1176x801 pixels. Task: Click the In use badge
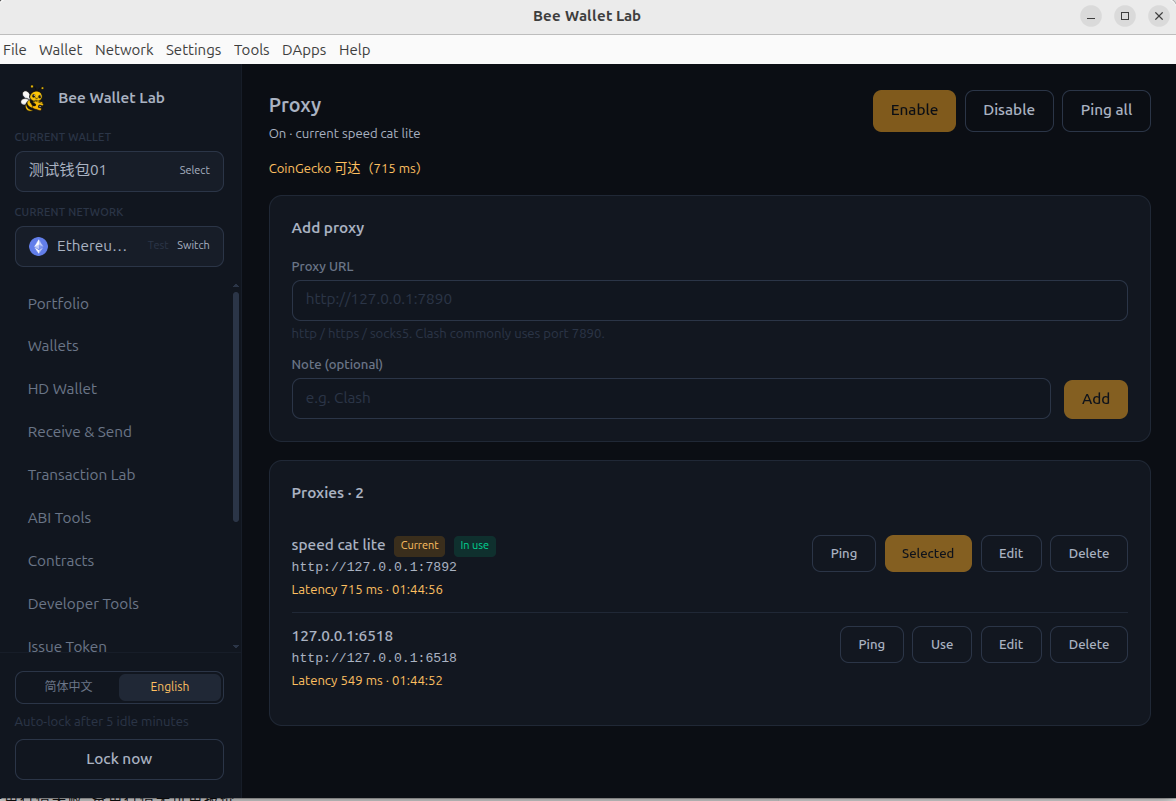click(x=474, y=545)
